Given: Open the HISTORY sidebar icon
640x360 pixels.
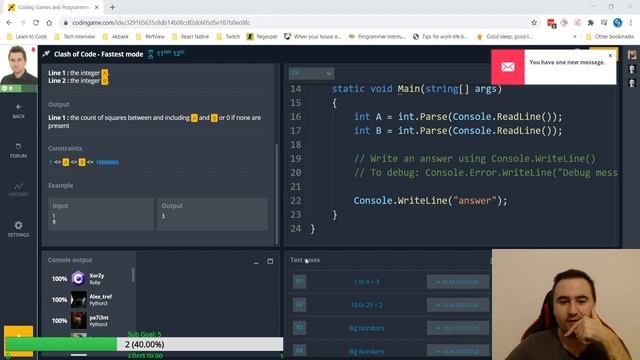Looking at the screenshot, I should tap(18, 190).
